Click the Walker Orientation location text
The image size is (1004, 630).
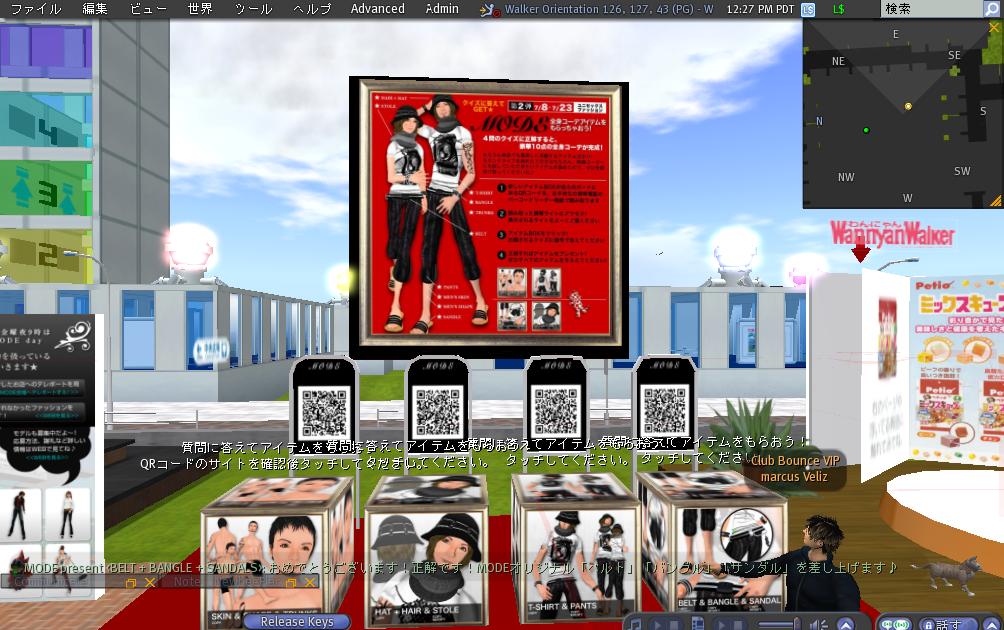608,9
